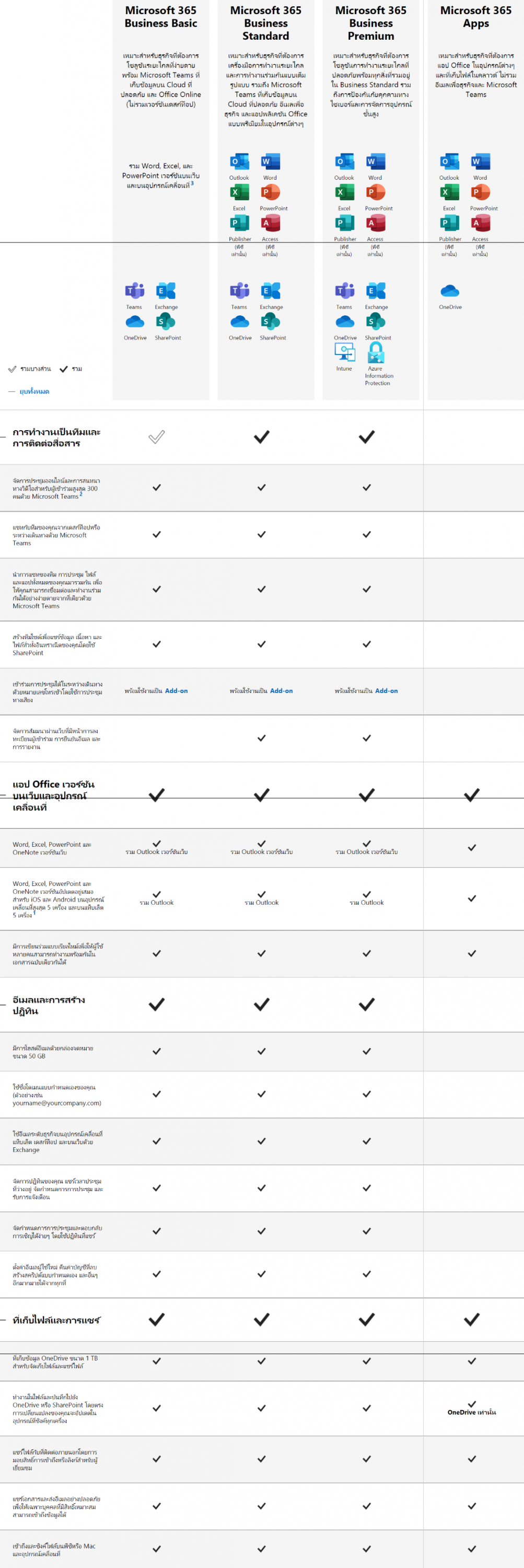Click the Microsoft 365 Business Standard column heading

click(266, 23)
